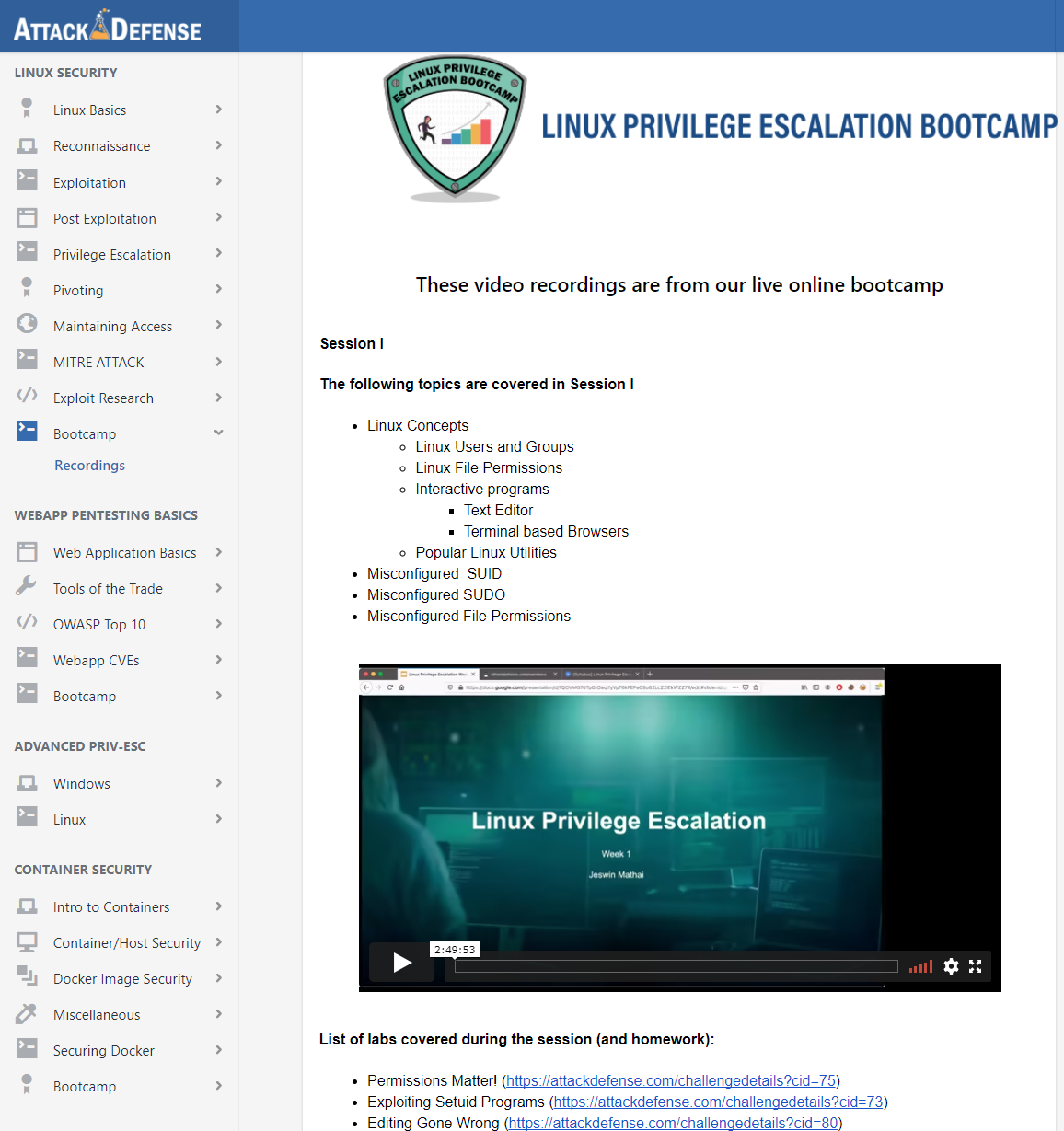
Task: Expand the Pivoting chevron
Action: (x=219, y=289)
